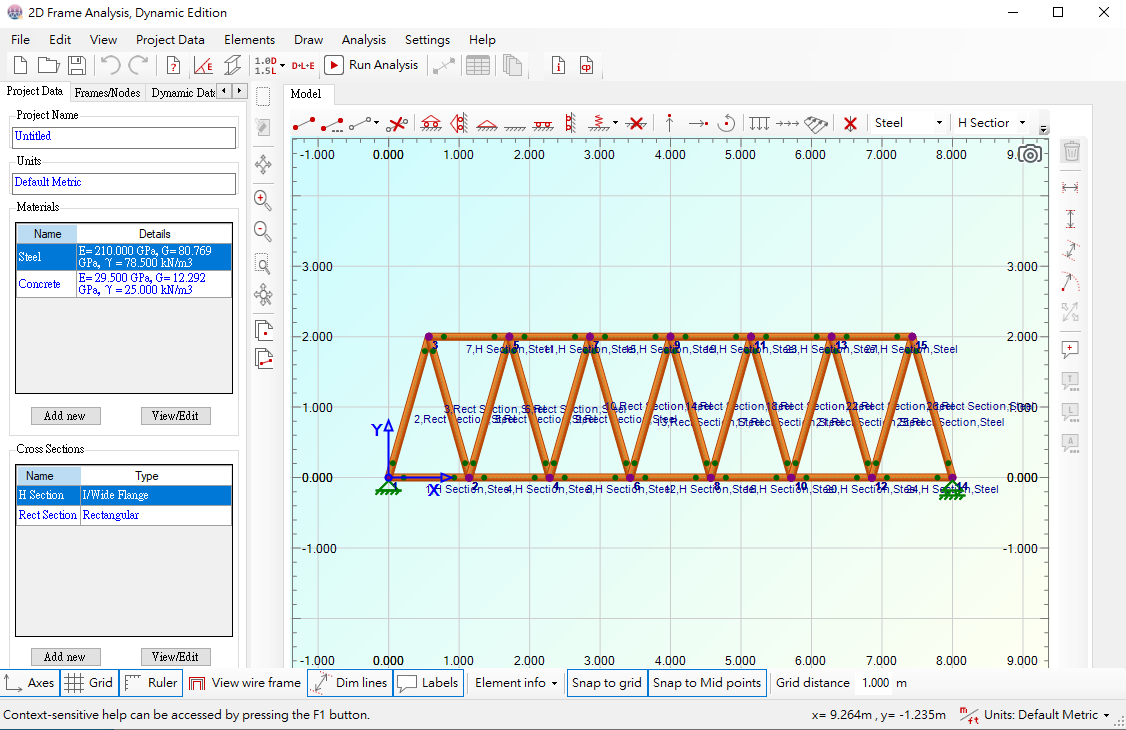This screenshot has width=1126, height=730.
Task: Click Add new under Materials
Action: pyautogui.click(x=65, y=416)
